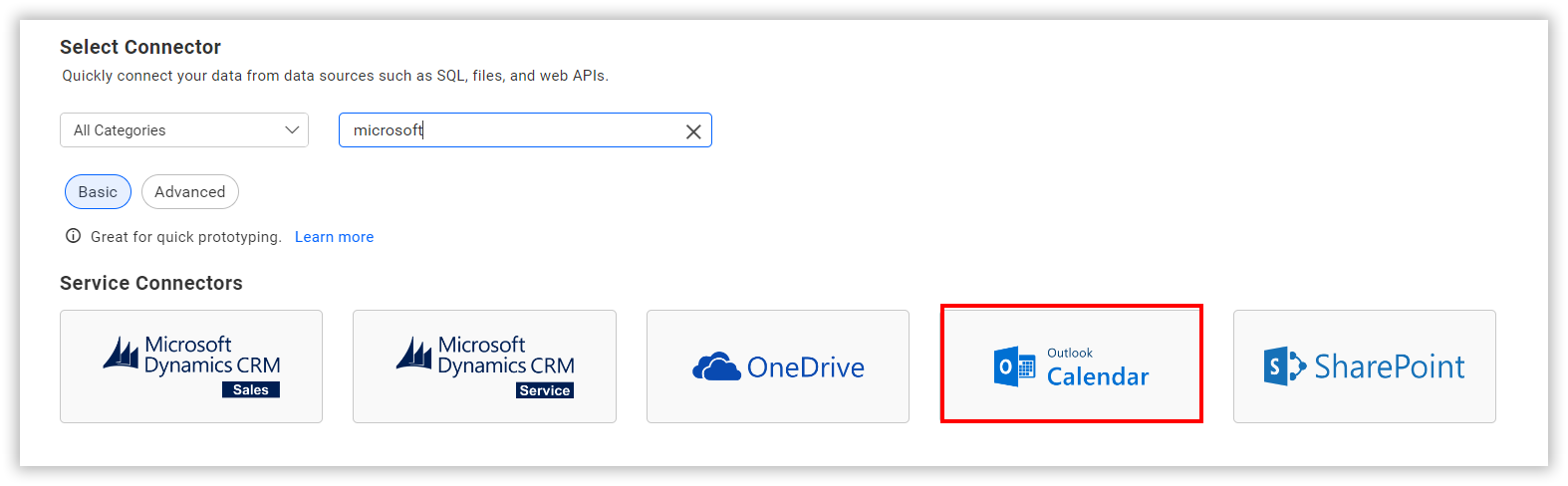
Task: Select the Basic connector mode
Action: pyautogui.click(x=98, y=192)
